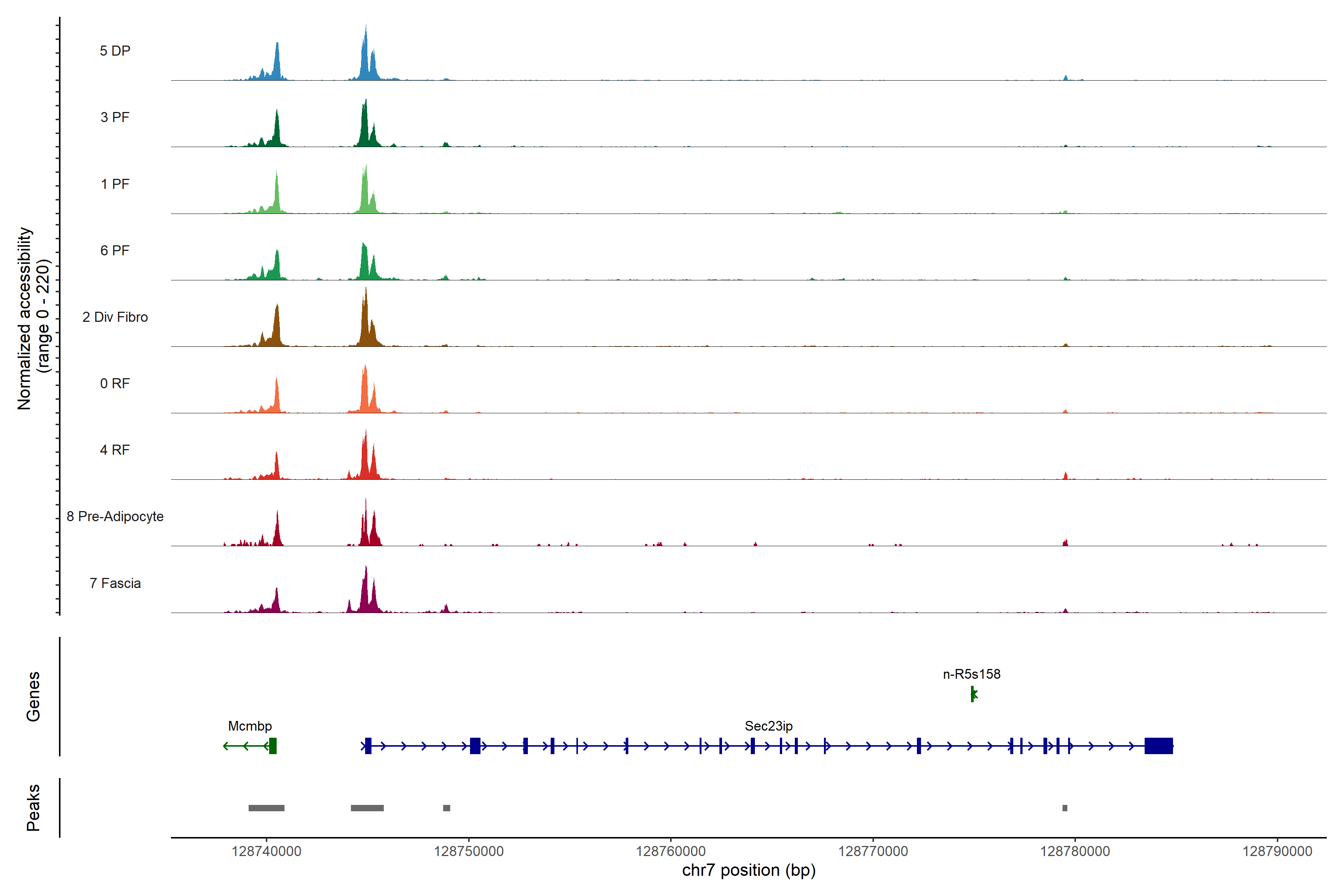Click the Sec23ip gene label

coord(769,726)
